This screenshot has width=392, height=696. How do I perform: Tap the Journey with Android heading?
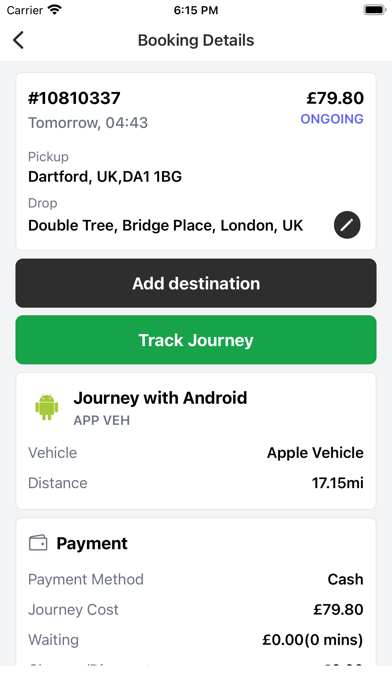pyautogui.click(x=160, y=398)
